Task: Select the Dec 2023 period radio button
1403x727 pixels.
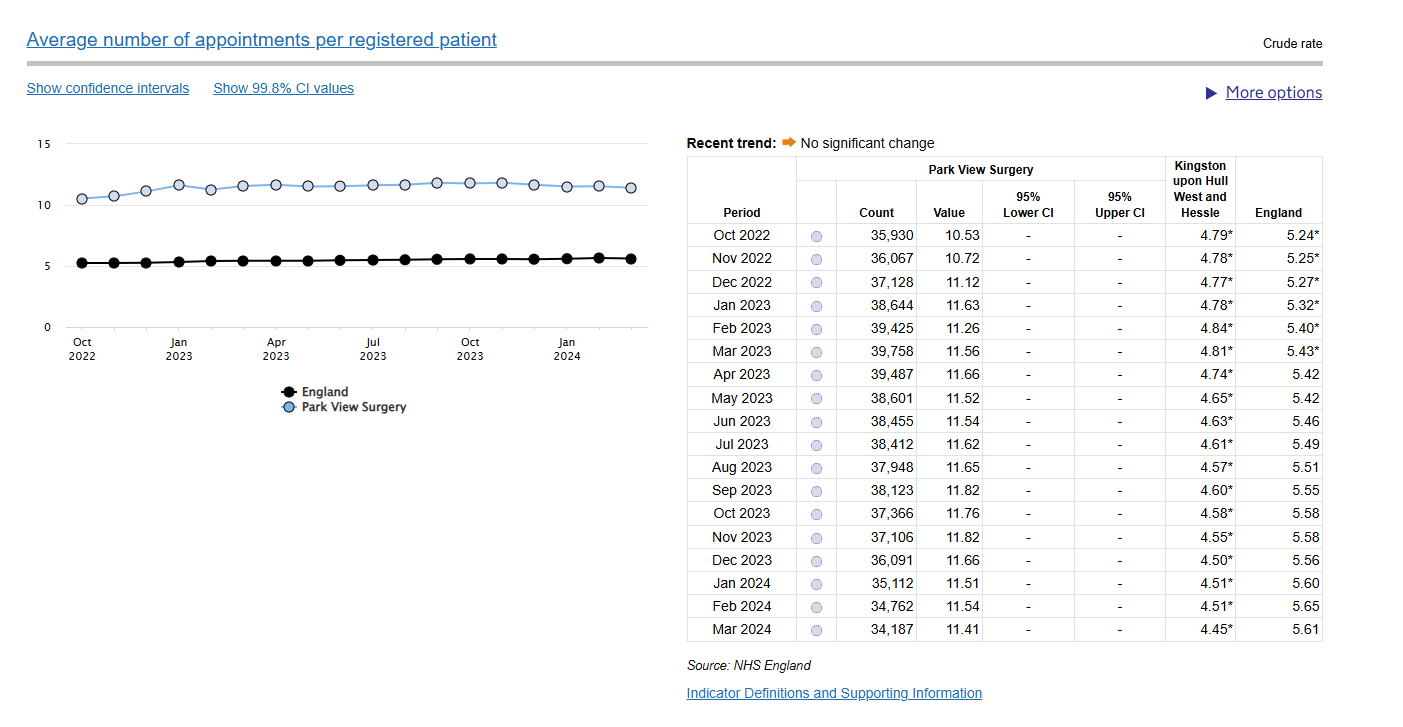Action: 816,561
